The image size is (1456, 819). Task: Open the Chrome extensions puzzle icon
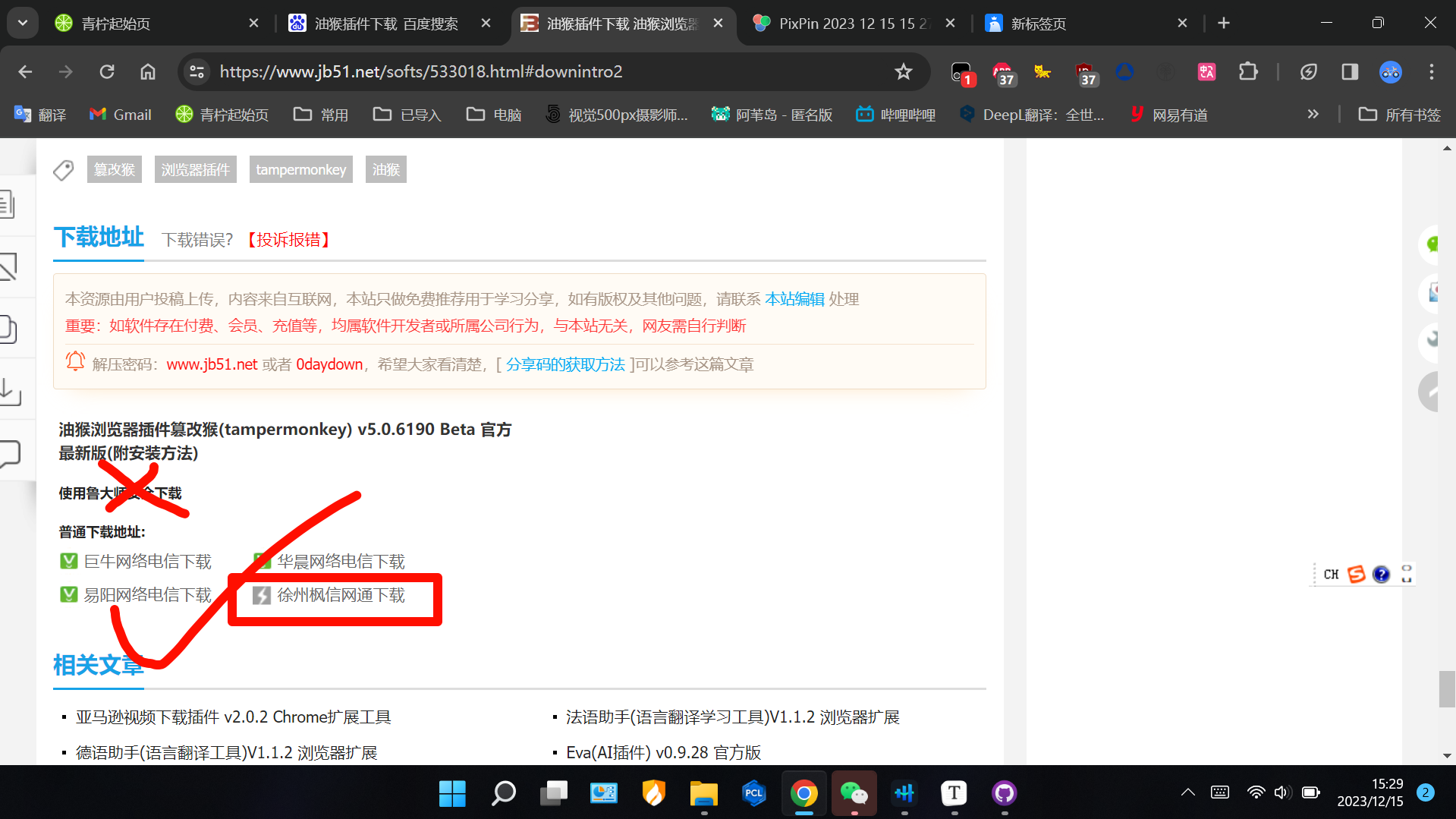1248,71
